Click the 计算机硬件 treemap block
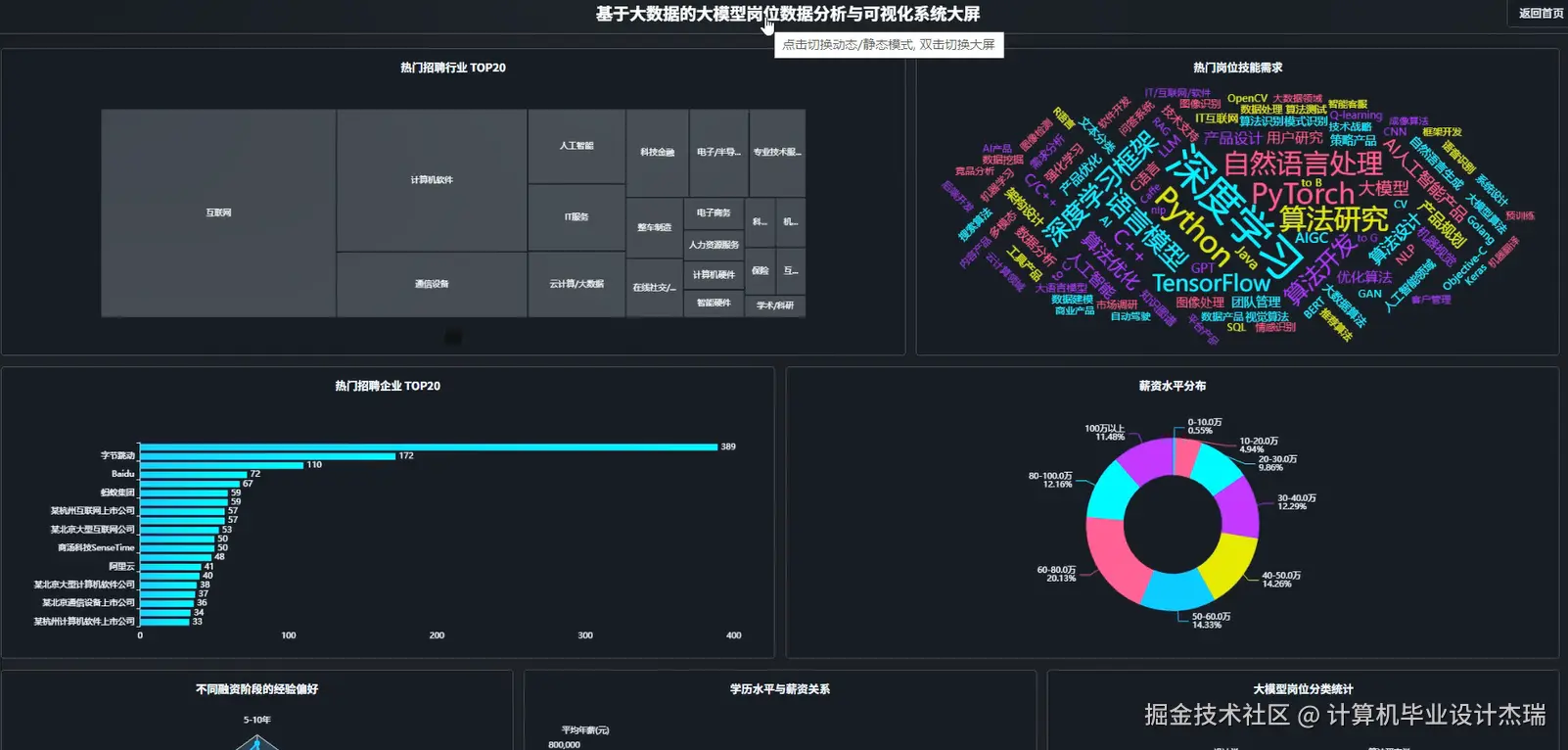This screenshot has width=1568, height=750. coord(714,275)
